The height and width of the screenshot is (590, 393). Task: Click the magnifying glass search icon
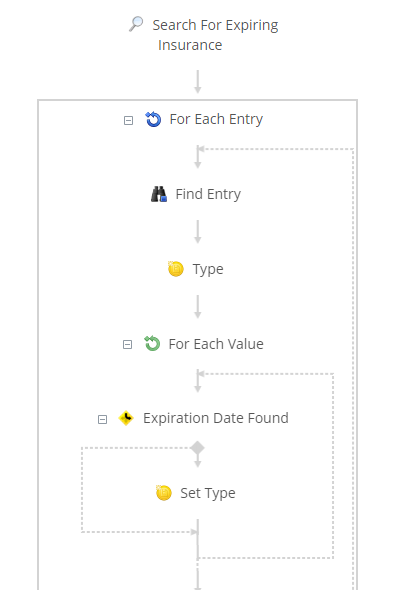[x=136, y=24]
